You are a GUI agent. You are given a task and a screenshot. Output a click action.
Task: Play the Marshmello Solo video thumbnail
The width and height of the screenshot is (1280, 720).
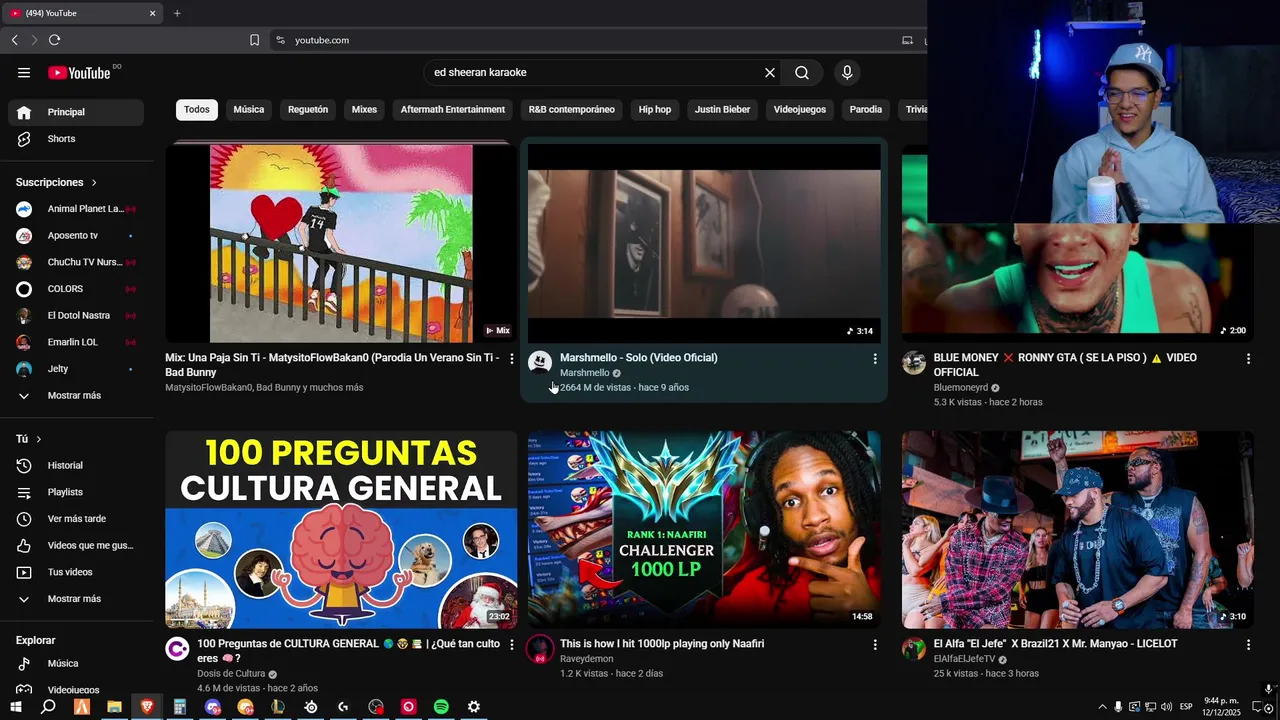pyautogui.click(x=704, y=243)
